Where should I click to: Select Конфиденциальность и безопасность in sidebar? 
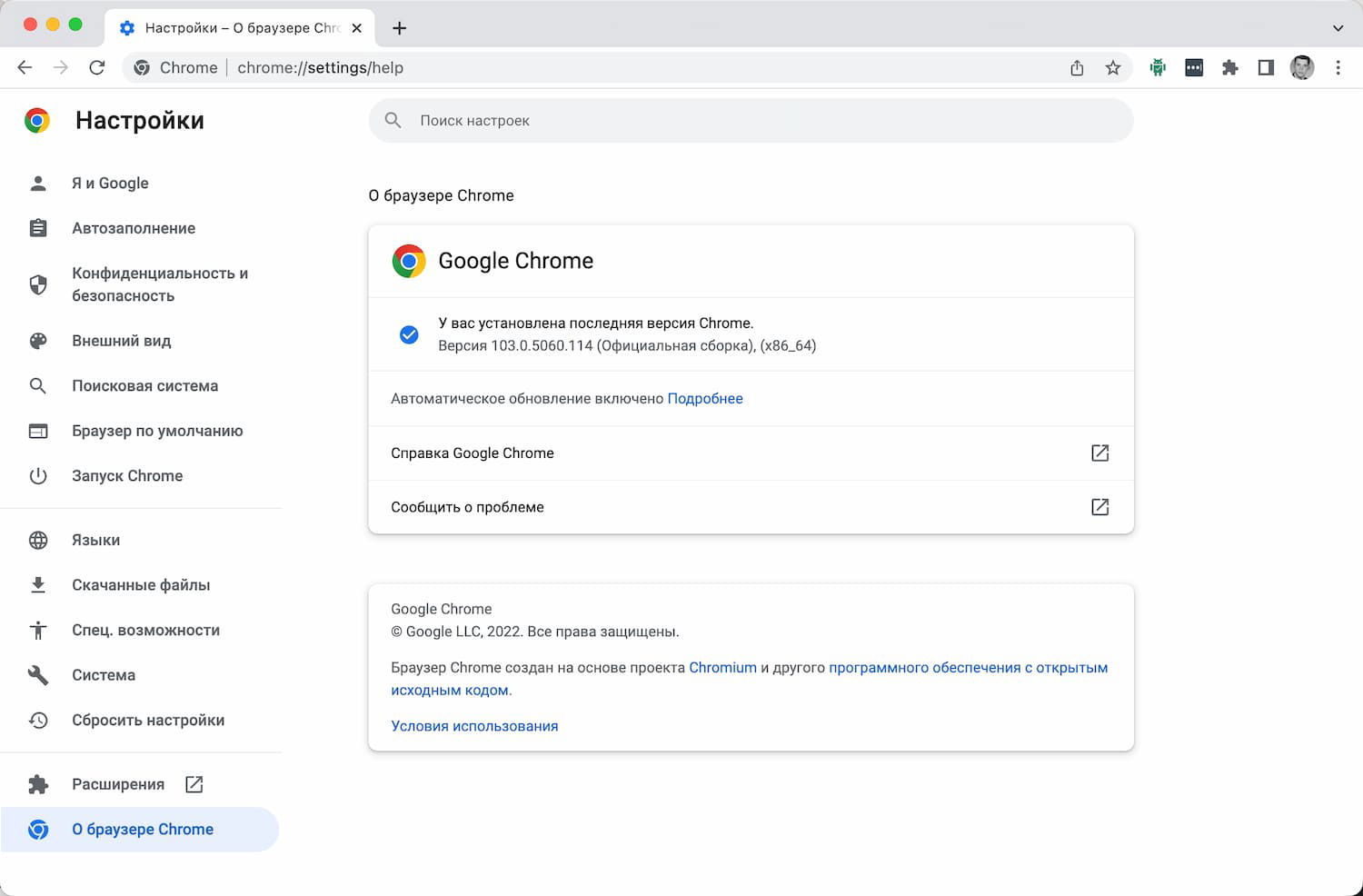pyautogui.click(x=159, y=284)
